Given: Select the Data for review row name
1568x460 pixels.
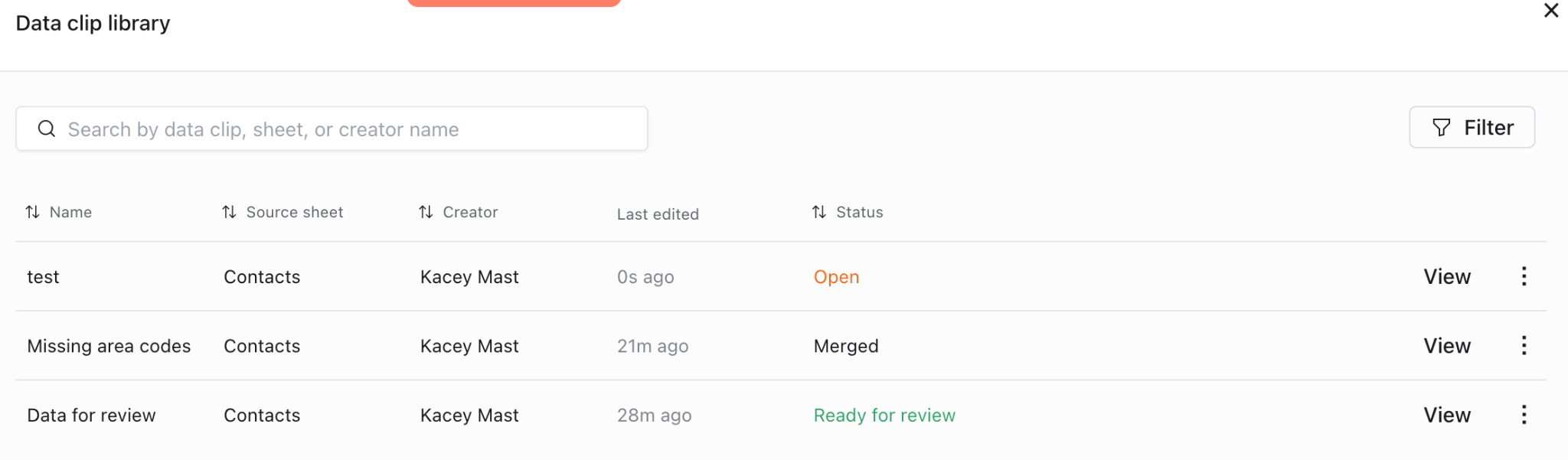Looking at the screenshot, I should coord(91,415).
